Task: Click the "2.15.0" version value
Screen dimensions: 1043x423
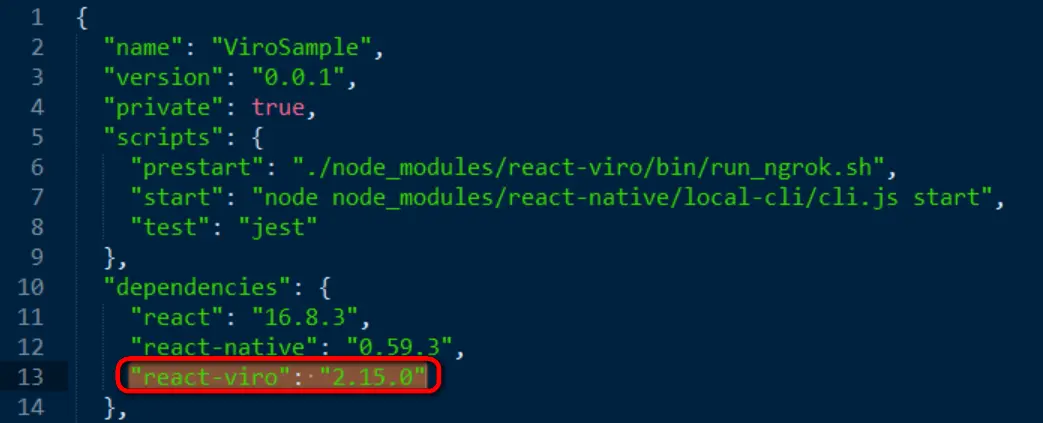Action: pos(372,377)
